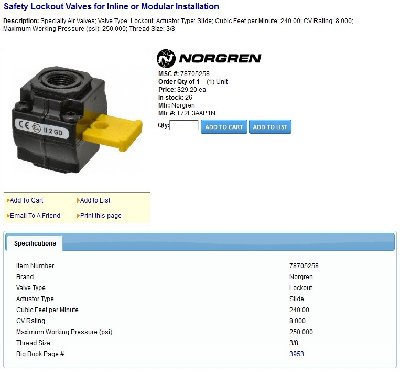400x373 pixels.
Task: Click the arrow bullet beside Email To A Friend
Action: coord(8,216)
